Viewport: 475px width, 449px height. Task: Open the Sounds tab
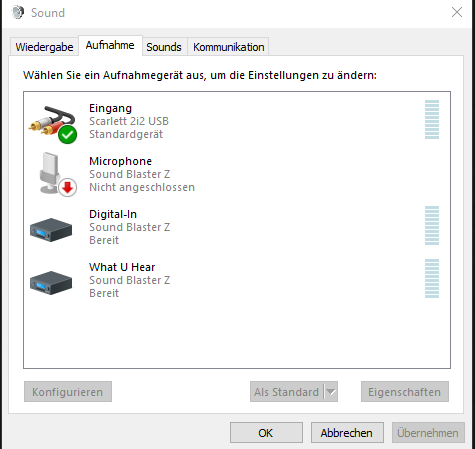(x=164, y=47)
